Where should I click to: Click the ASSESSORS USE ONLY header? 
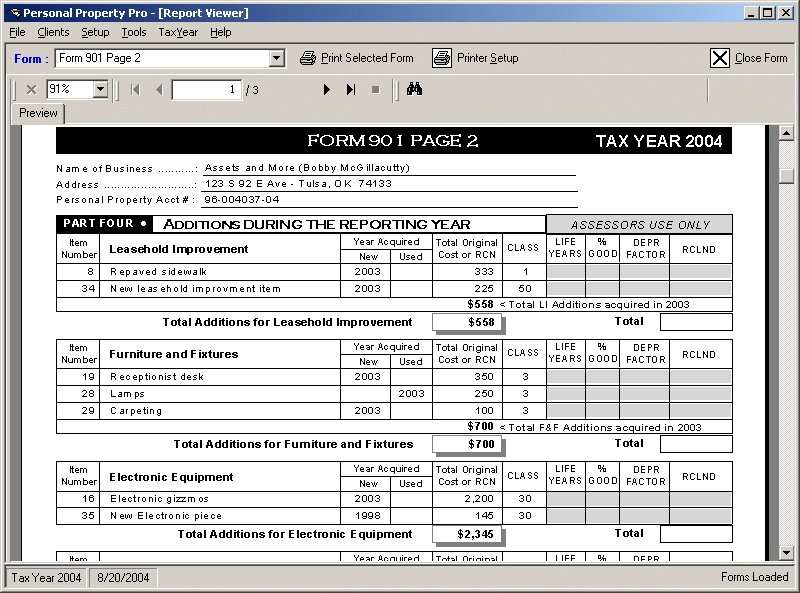click(640, 225)
